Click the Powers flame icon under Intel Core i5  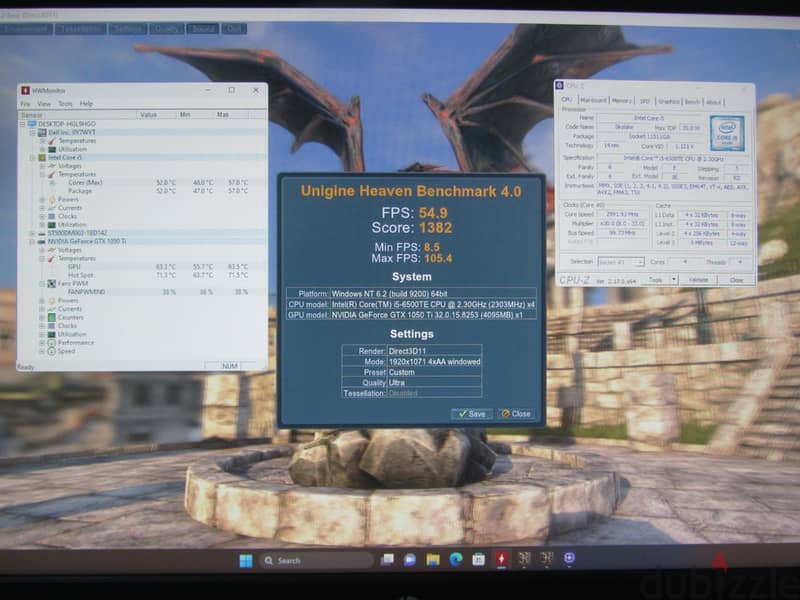pyautogui.click(x=52, y=199)
